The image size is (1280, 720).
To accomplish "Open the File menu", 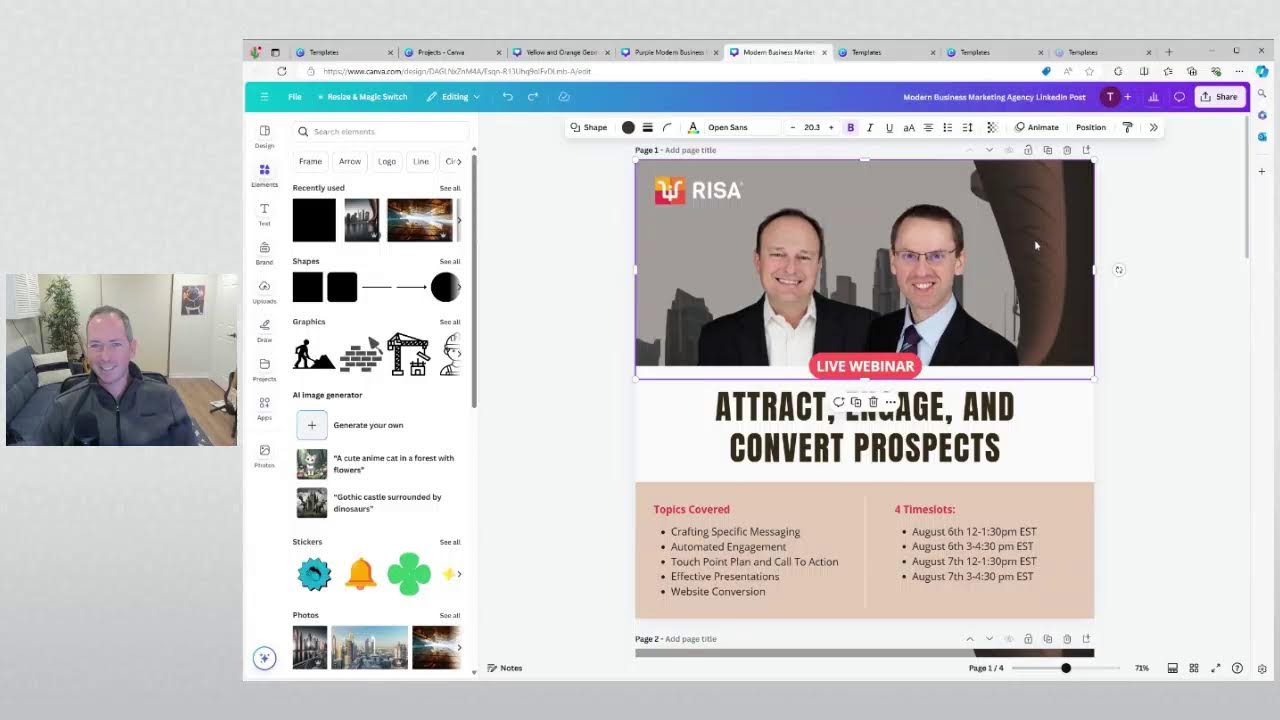I will [x=295, y=97].
